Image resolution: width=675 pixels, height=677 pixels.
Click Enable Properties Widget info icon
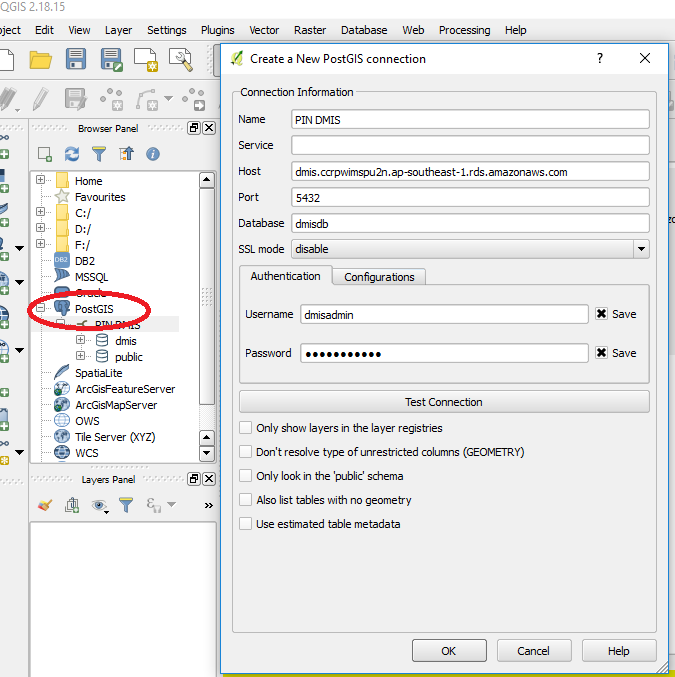pyautogui.click(x=152, y=154)
